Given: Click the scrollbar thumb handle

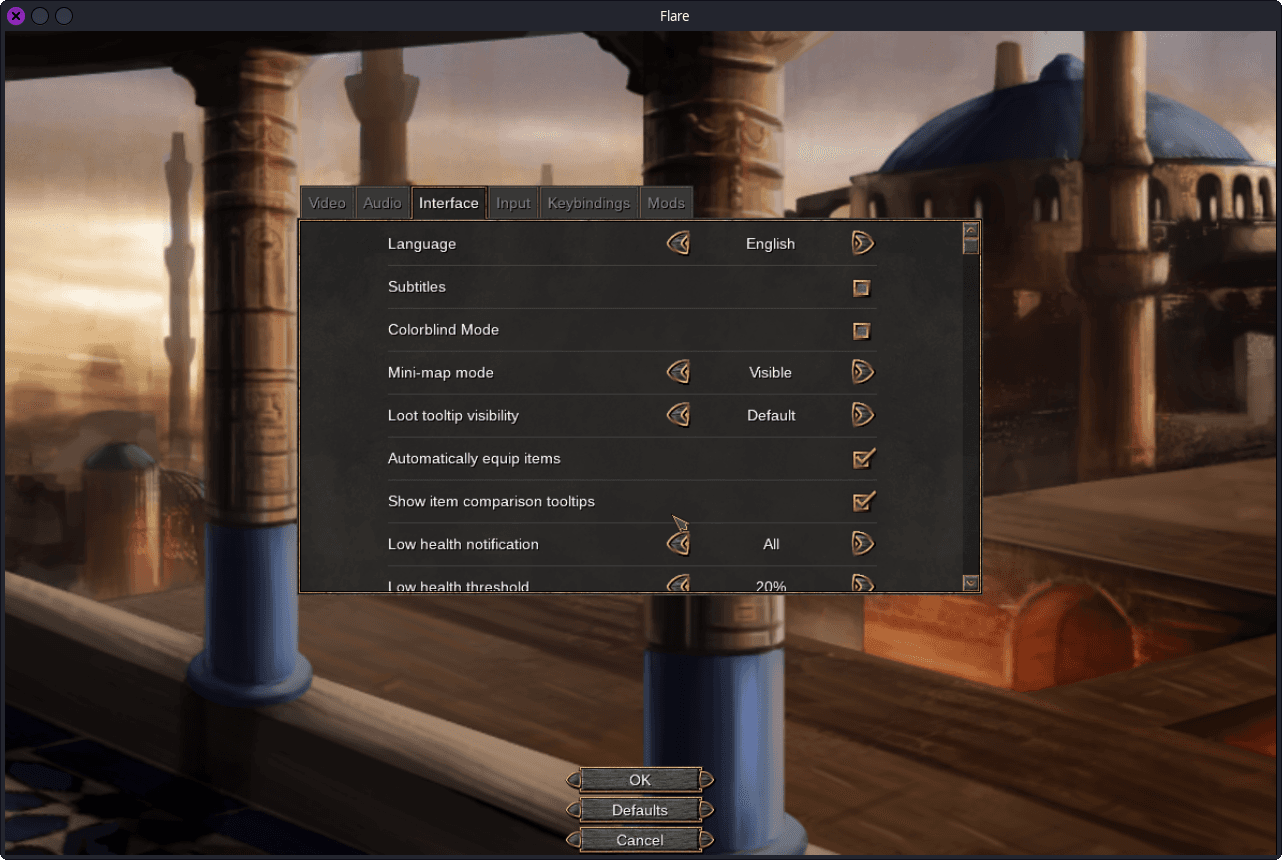Looking at the screenshot, I should 970,246.
